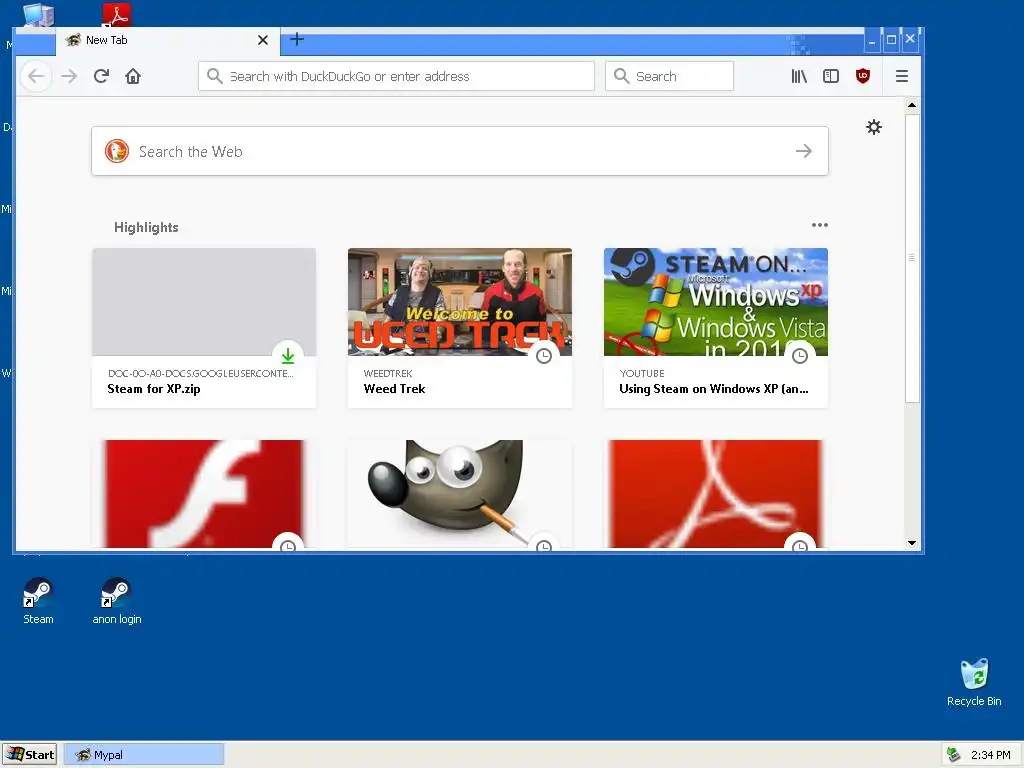1024x768 pixels.
Task: Click the Steam desktop shortcut
Action: pos(38,602)
